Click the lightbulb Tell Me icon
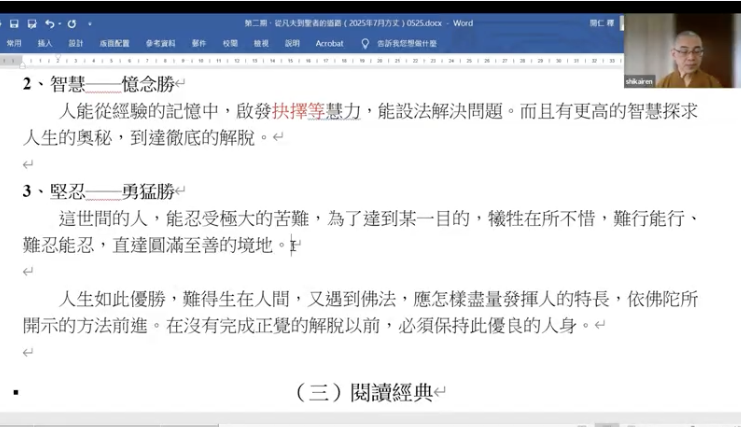The height and width of the screenshot is (427, 741). 367,44
